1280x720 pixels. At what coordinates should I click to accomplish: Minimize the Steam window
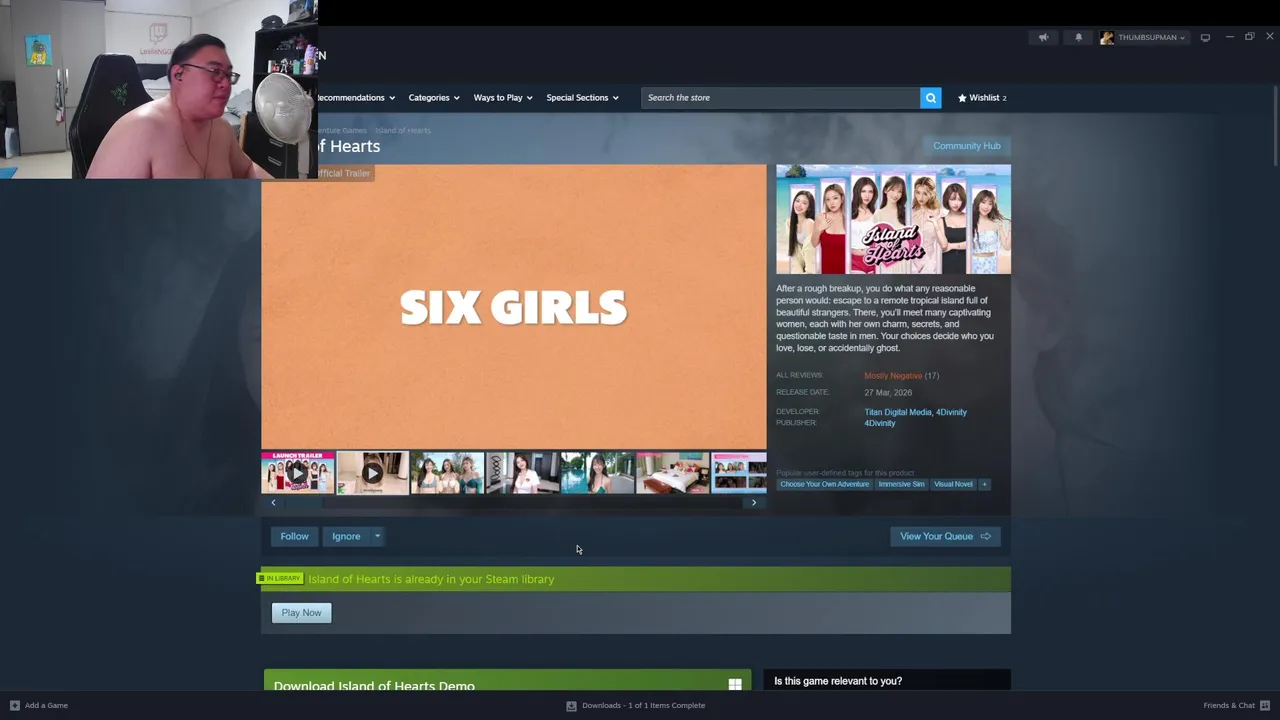[x=1230, y=37]
